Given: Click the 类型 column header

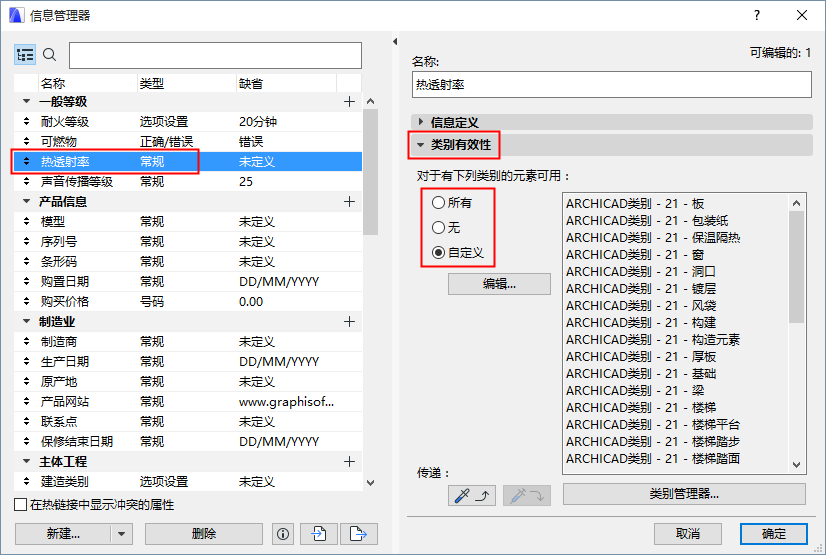Looking at the screenshot, I should pyautogui.click(x=186, y=83).
